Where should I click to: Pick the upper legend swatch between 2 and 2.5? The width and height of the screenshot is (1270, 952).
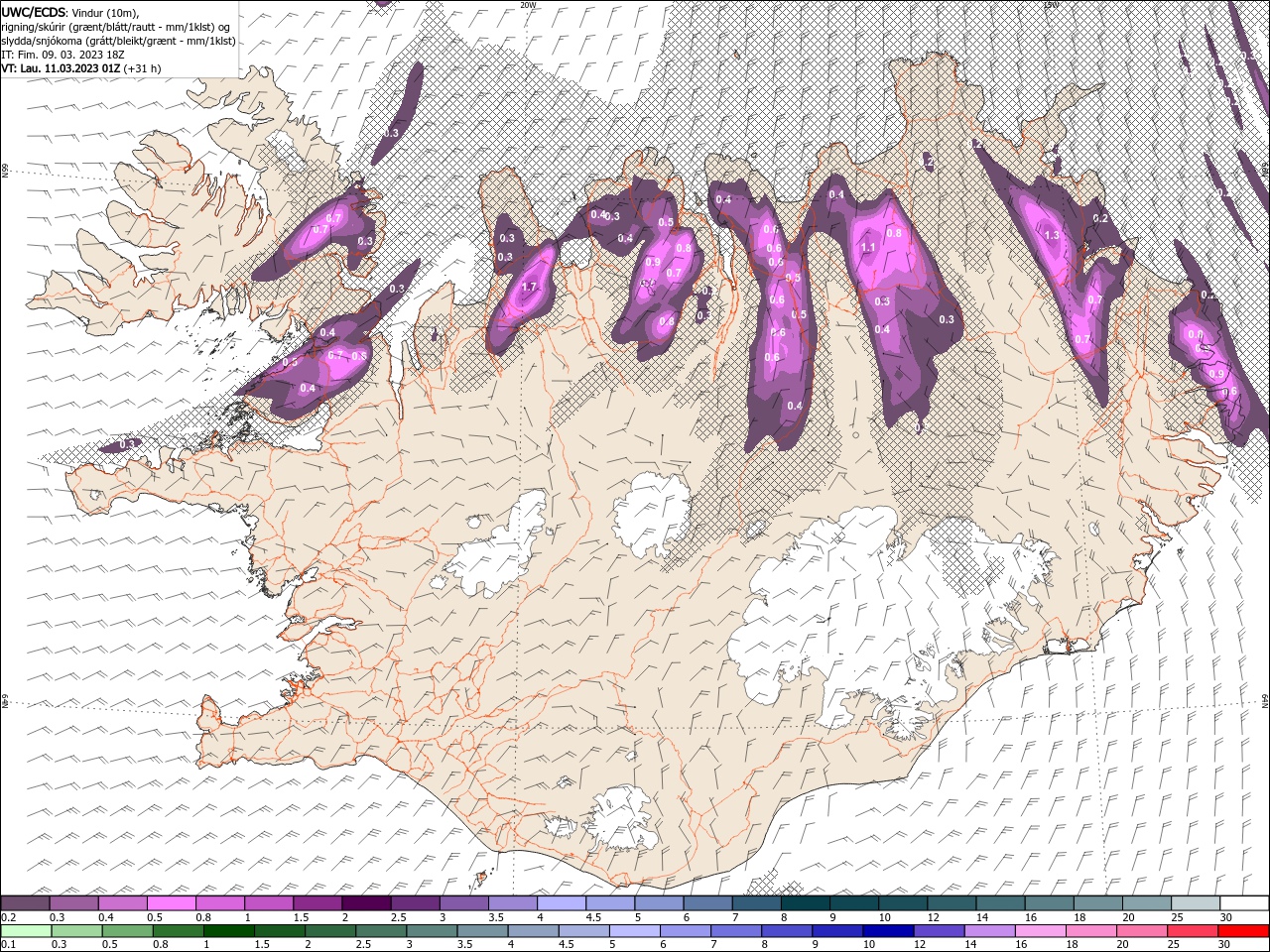point(366,903)
